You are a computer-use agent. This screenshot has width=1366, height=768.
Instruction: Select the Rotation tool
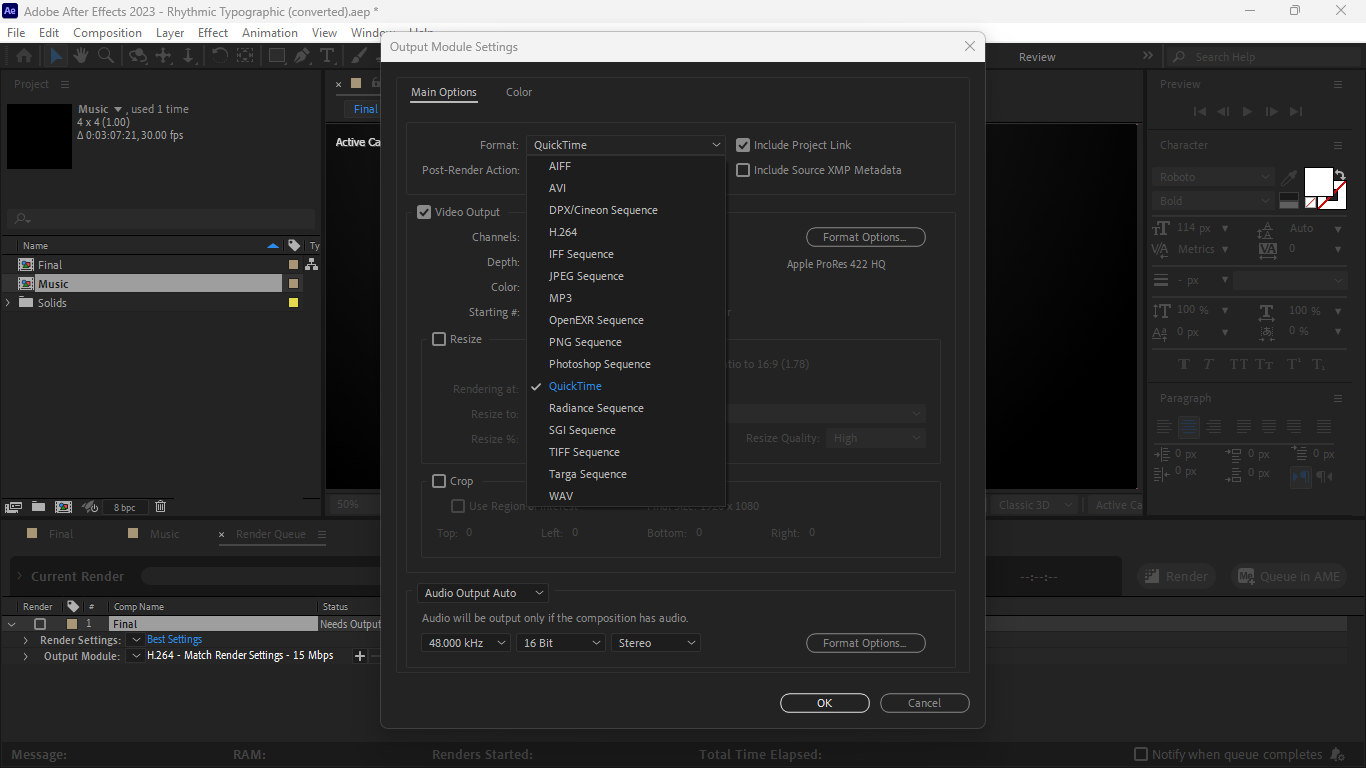(220, 56)
